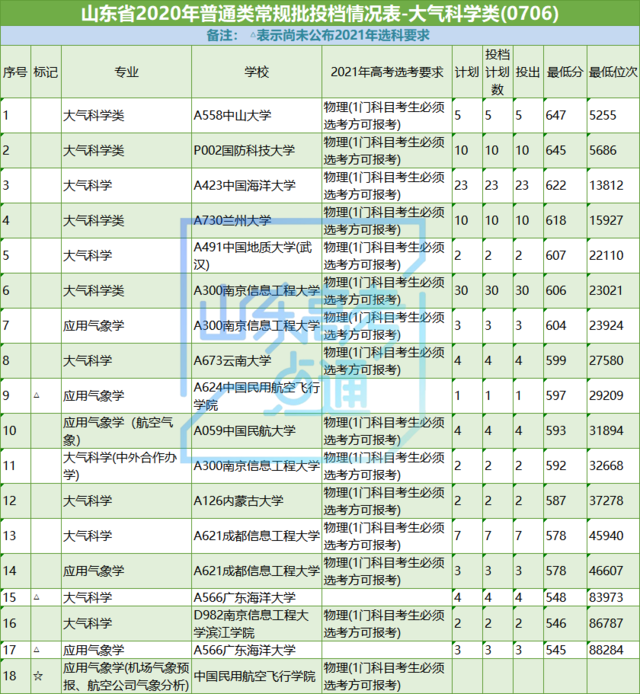Click the 投出 column header

(528, 72)
